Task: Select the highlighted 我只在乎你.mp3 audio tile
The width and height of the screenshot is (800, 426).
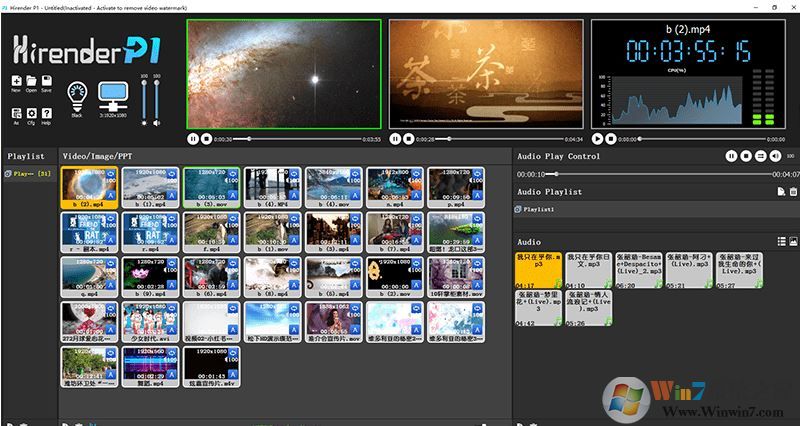Action: click(x=538, y=270)
